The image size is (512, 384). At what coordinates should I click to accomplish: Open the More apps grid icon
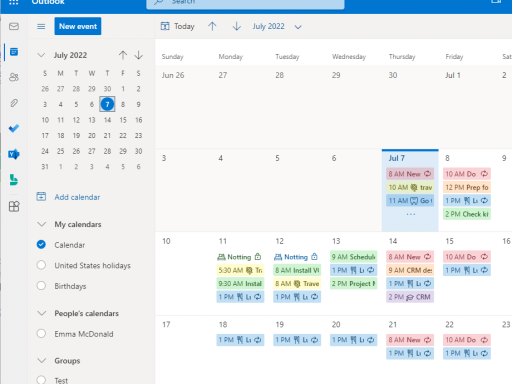14,206
